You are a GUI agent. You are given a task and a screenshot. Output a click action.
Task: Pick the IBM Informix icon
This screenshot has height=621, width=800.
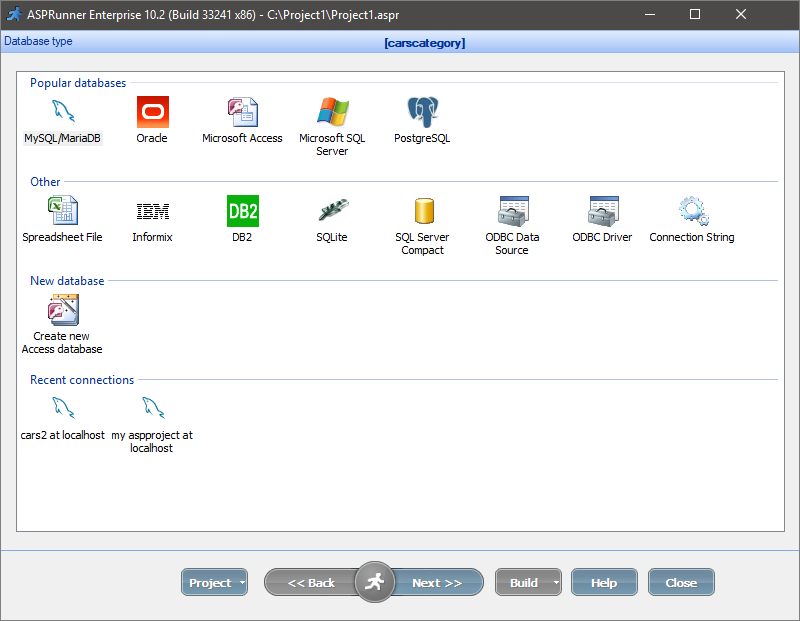pyautogui.click(x=153, y=211)
